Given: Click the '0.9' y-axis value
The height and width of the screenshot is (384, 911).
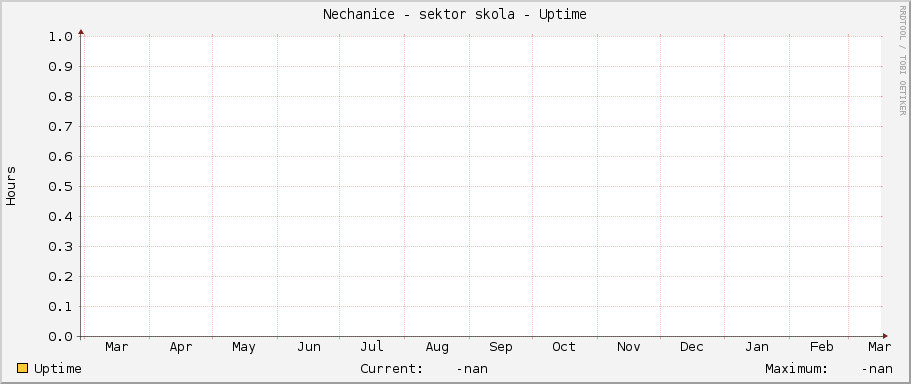Looking at the screenshot, I should point(60,67).
